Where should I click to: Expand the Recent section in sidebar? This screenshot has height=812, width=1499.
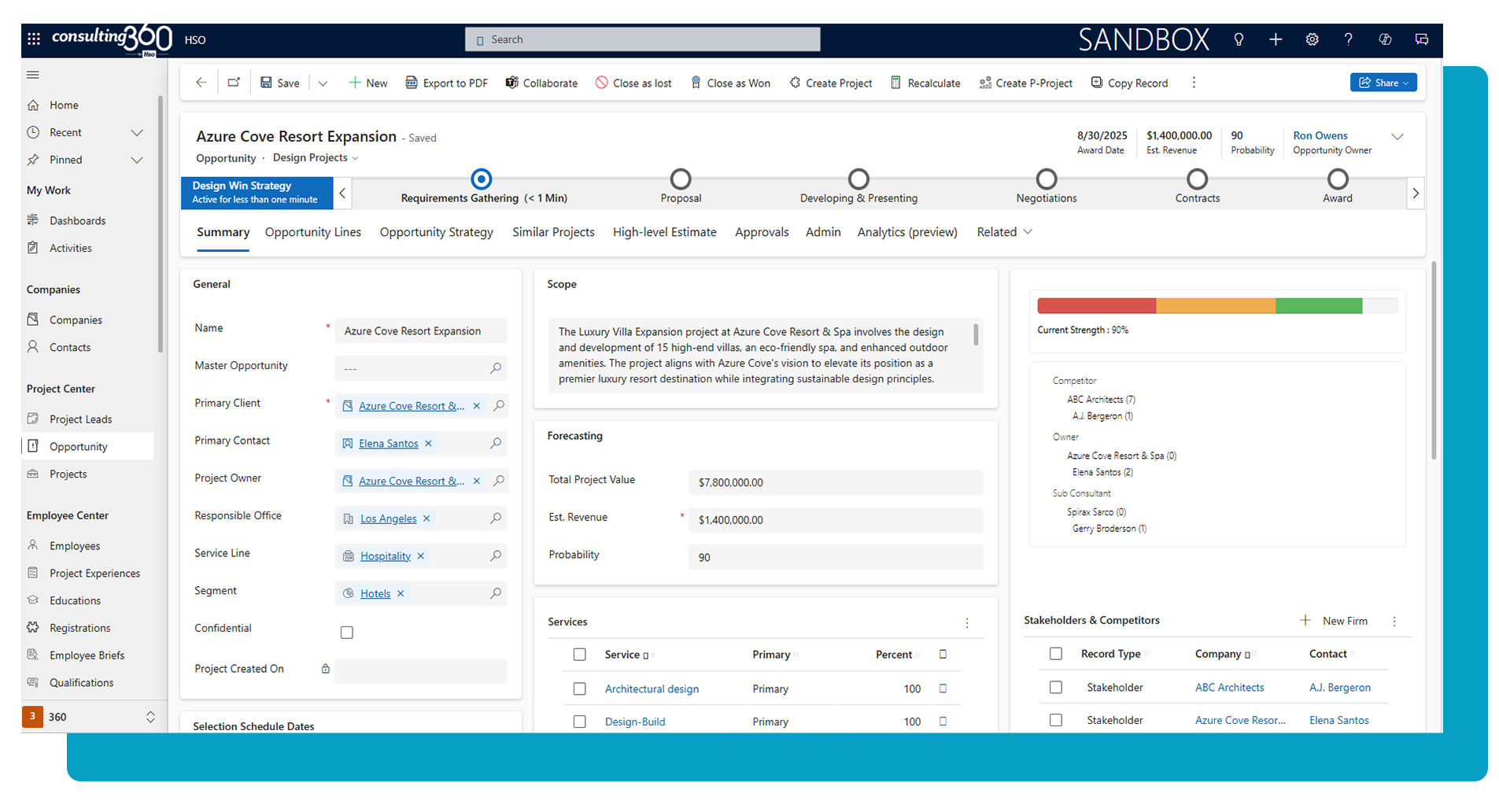coord(137,133)
